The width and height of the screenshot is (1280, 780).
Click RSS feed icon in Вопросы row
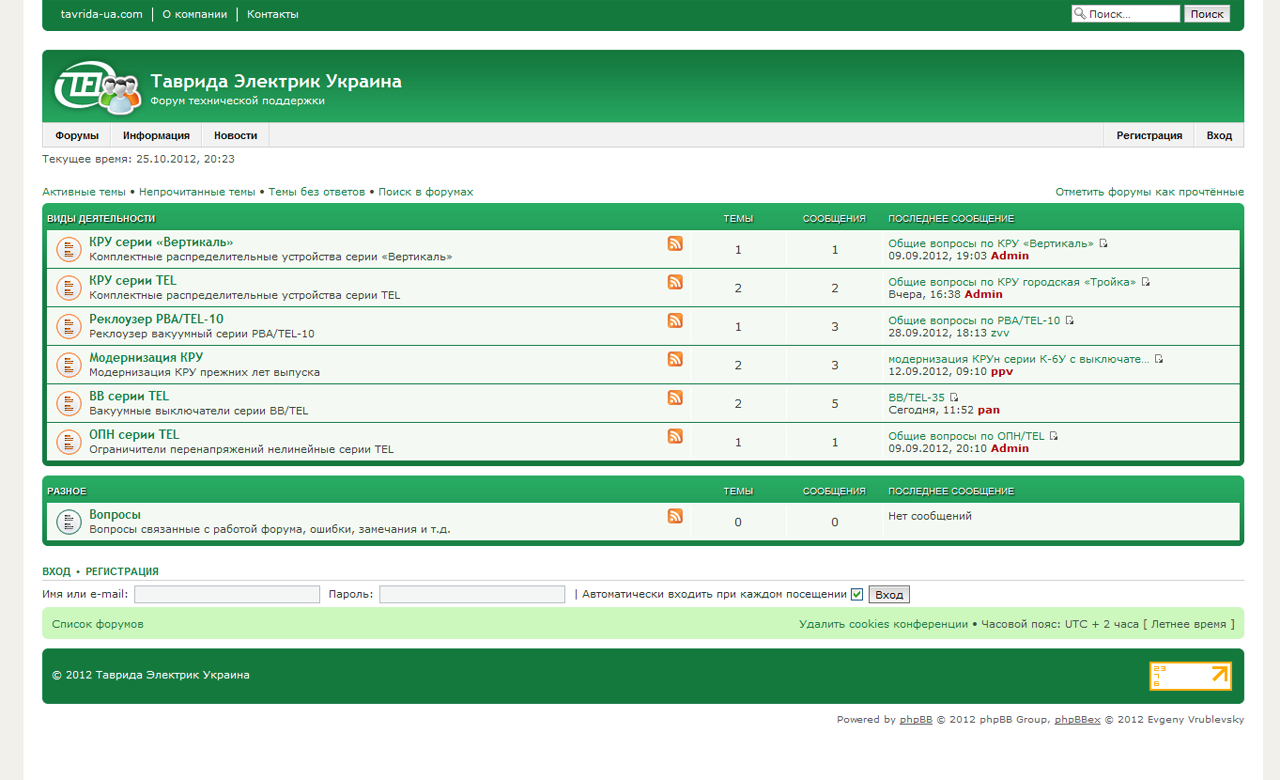click(x=675, y=516)
